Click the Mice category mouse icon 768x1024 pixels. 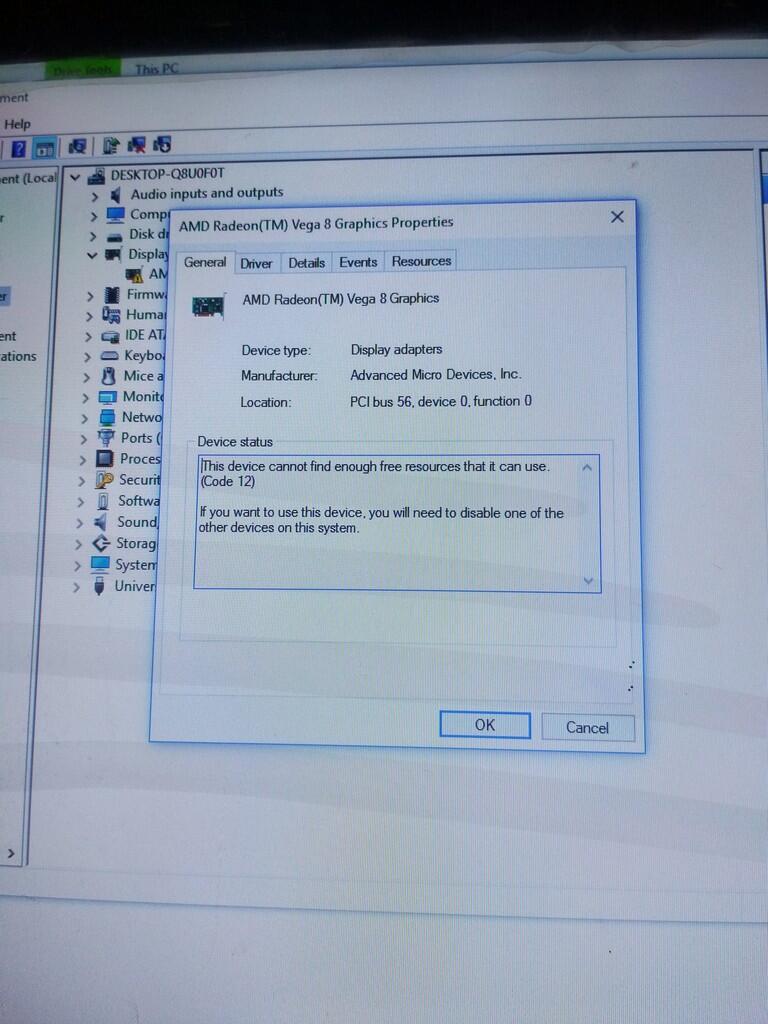tap(108, 376)
